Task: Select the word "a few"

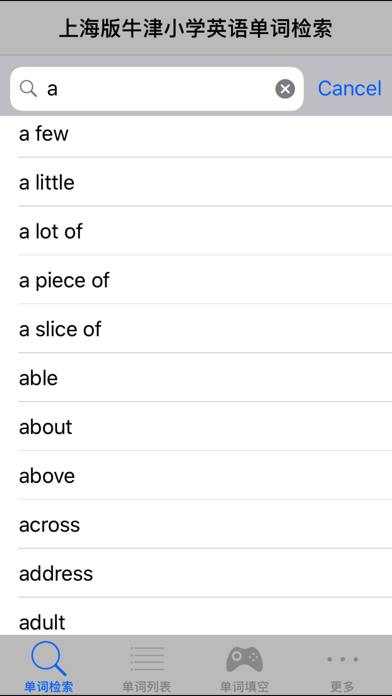Action: click(x=196, y=133)
